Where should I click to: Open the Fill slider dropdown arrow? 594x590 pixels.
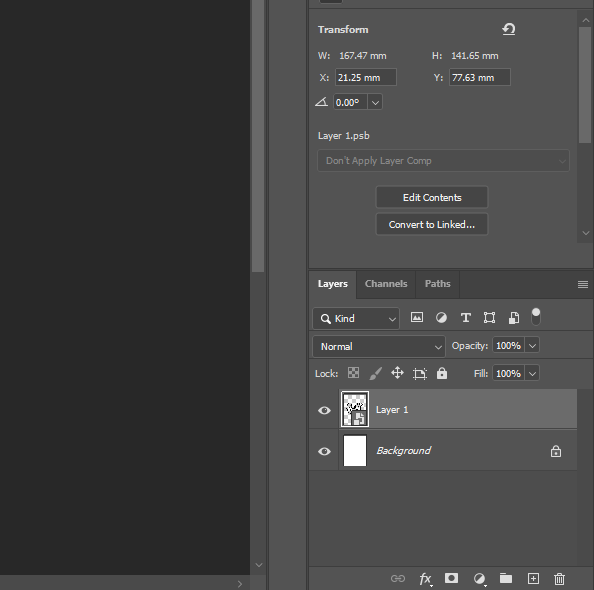point(532,374)
